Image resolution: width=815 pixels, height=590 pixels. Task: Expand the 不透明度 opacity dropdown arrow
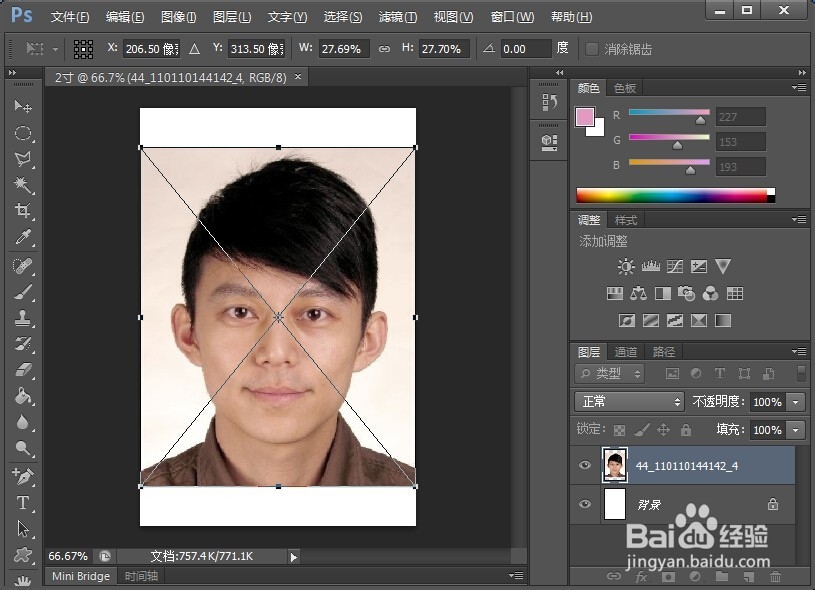tap(796, 401)
